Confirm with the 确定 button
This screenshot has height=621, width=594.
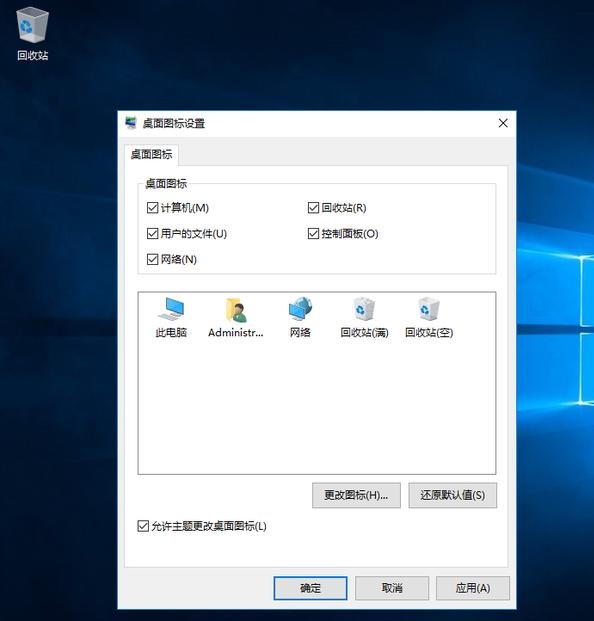310,588
